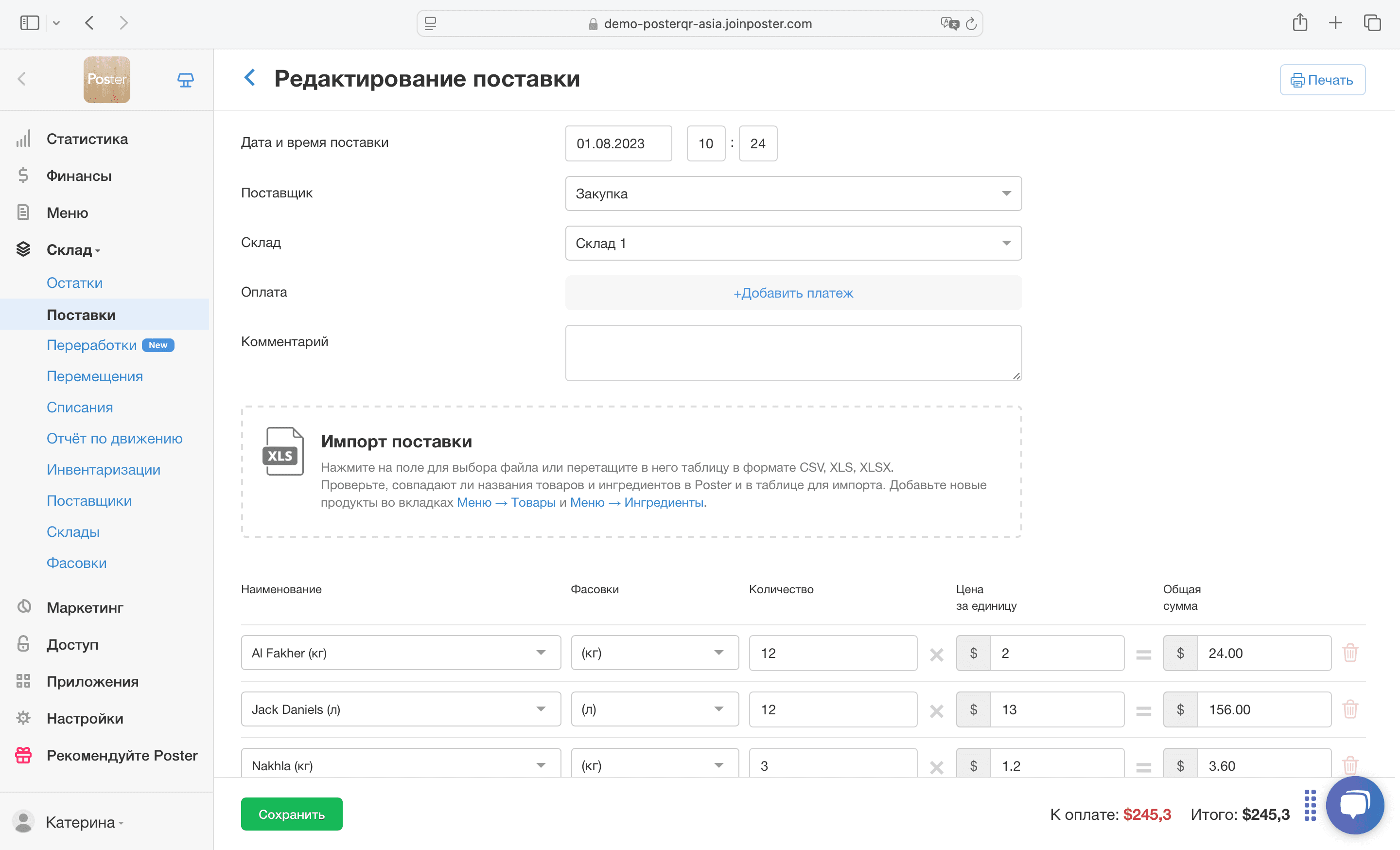Open the Маркетинг section

pyautogui.click(x=85, y=607)
